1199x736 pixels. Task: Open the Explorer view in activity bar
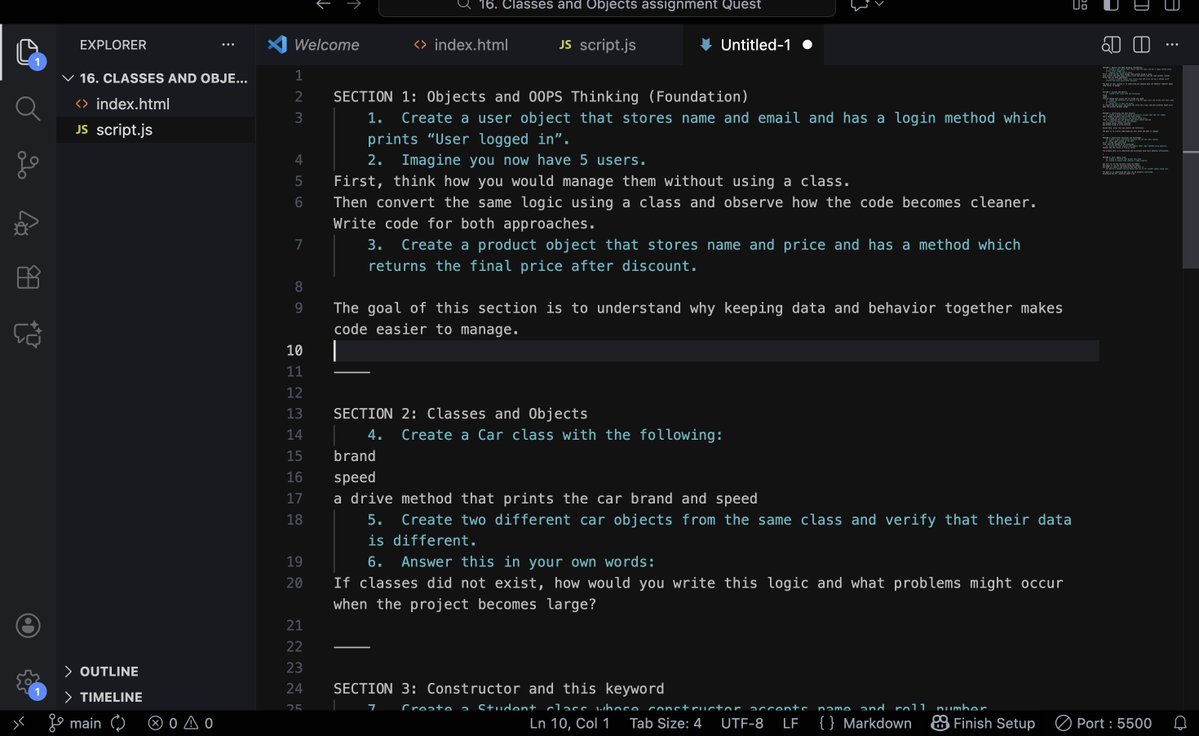click(28, 52)
